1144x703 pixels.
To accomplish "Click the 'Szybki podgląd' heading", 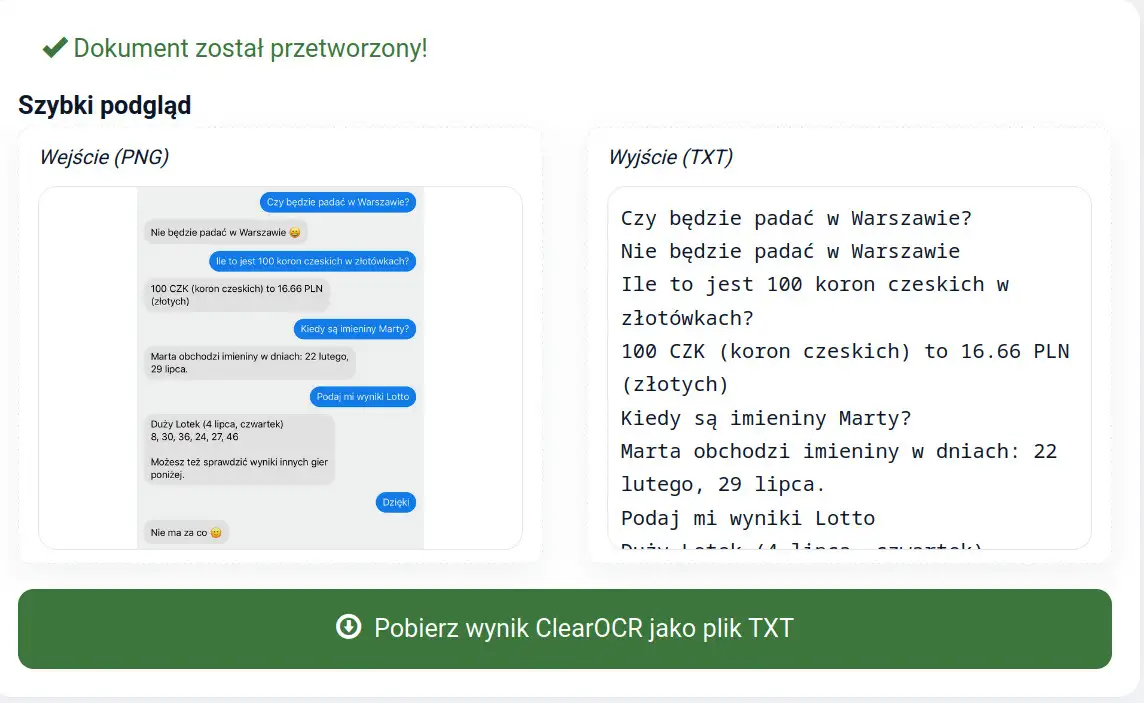I will [x=105, y=104].
